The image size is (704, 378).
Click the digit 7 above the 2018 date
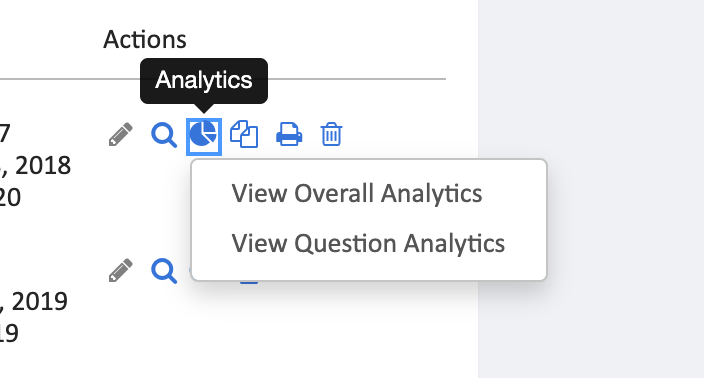tap(5, 133)
